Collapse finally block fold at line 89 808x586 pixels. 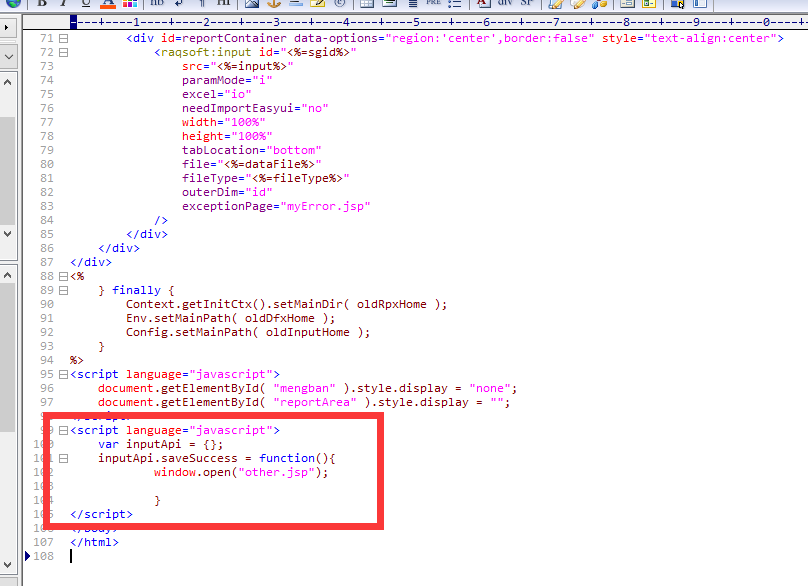(x=63, y=290)
